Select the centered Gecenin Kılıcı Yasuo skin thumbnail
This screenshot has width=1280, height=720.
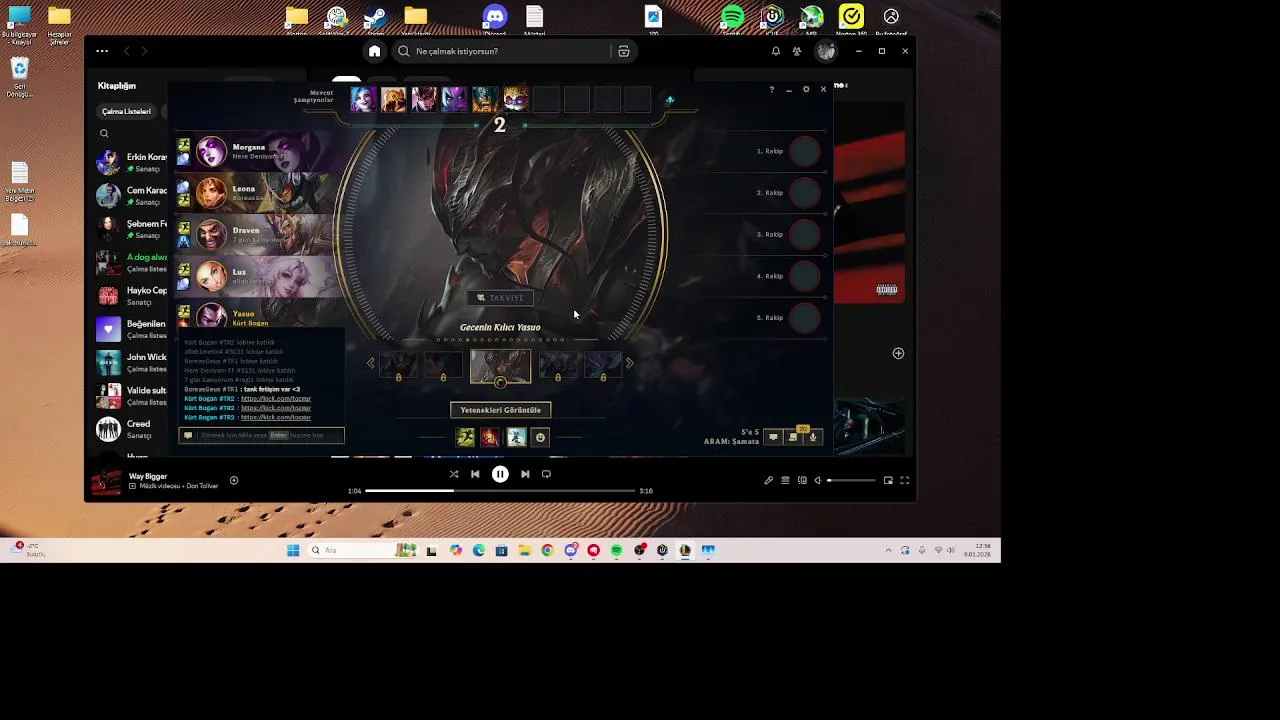(500, 366)
